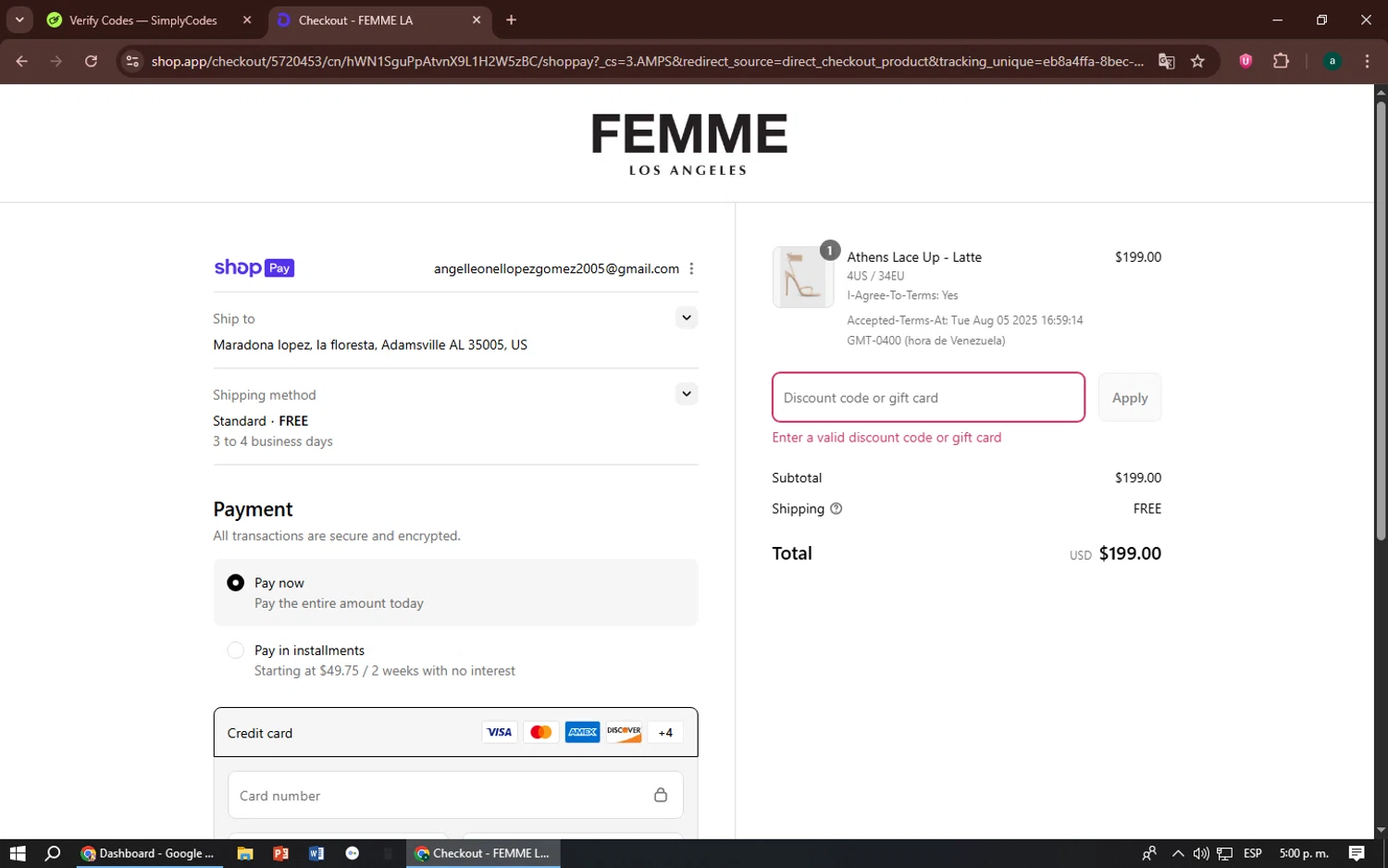
Task: Open Windows taskbar search
Action: point(53,853)
